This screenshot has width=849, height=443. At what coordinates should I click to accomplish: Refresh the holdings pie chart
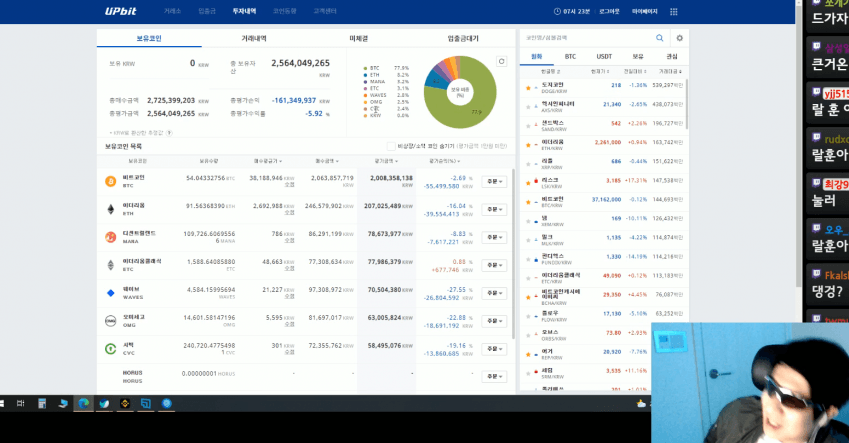[x=501, y=61]
